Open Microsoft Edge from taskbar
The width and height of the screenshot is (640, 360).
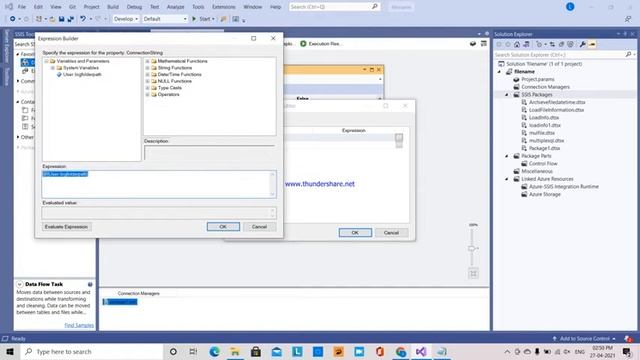214,351
